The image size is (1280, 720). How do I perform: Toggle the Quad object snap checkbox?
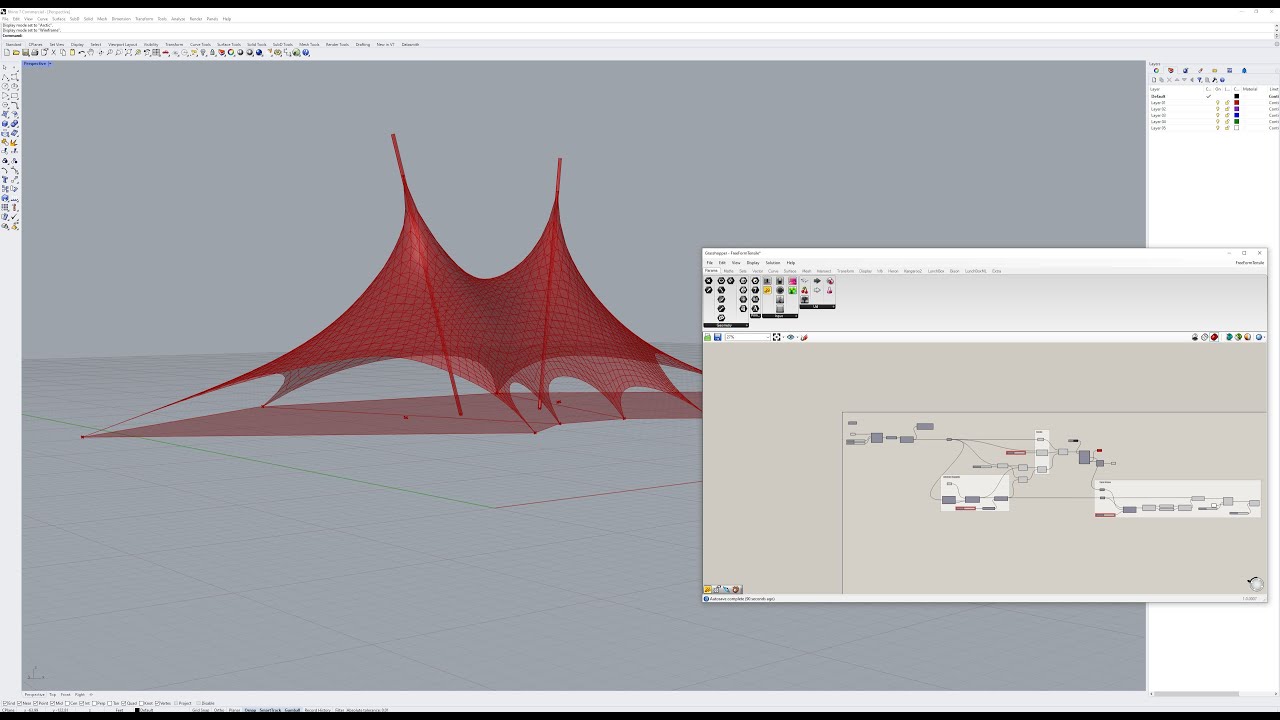coord(123,703)
